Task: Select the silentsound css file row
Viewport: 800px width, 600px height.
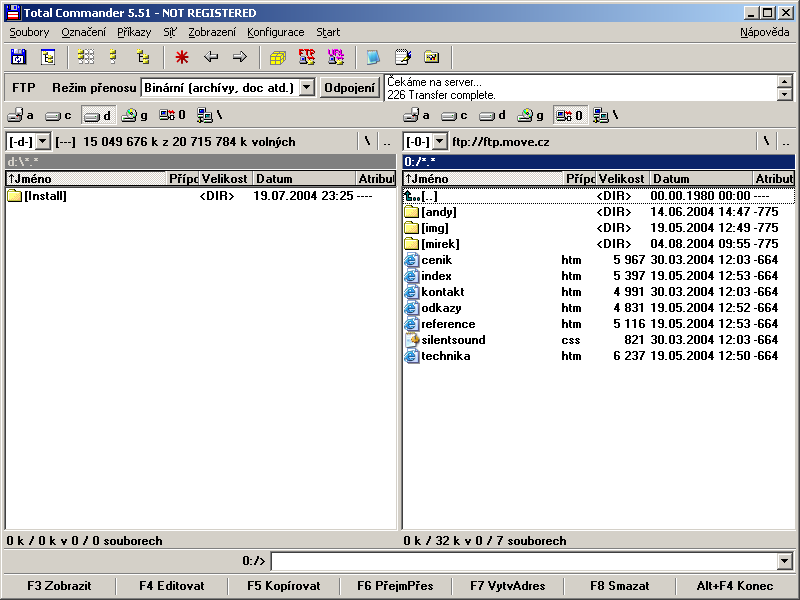Action: [x=598, y=340]
